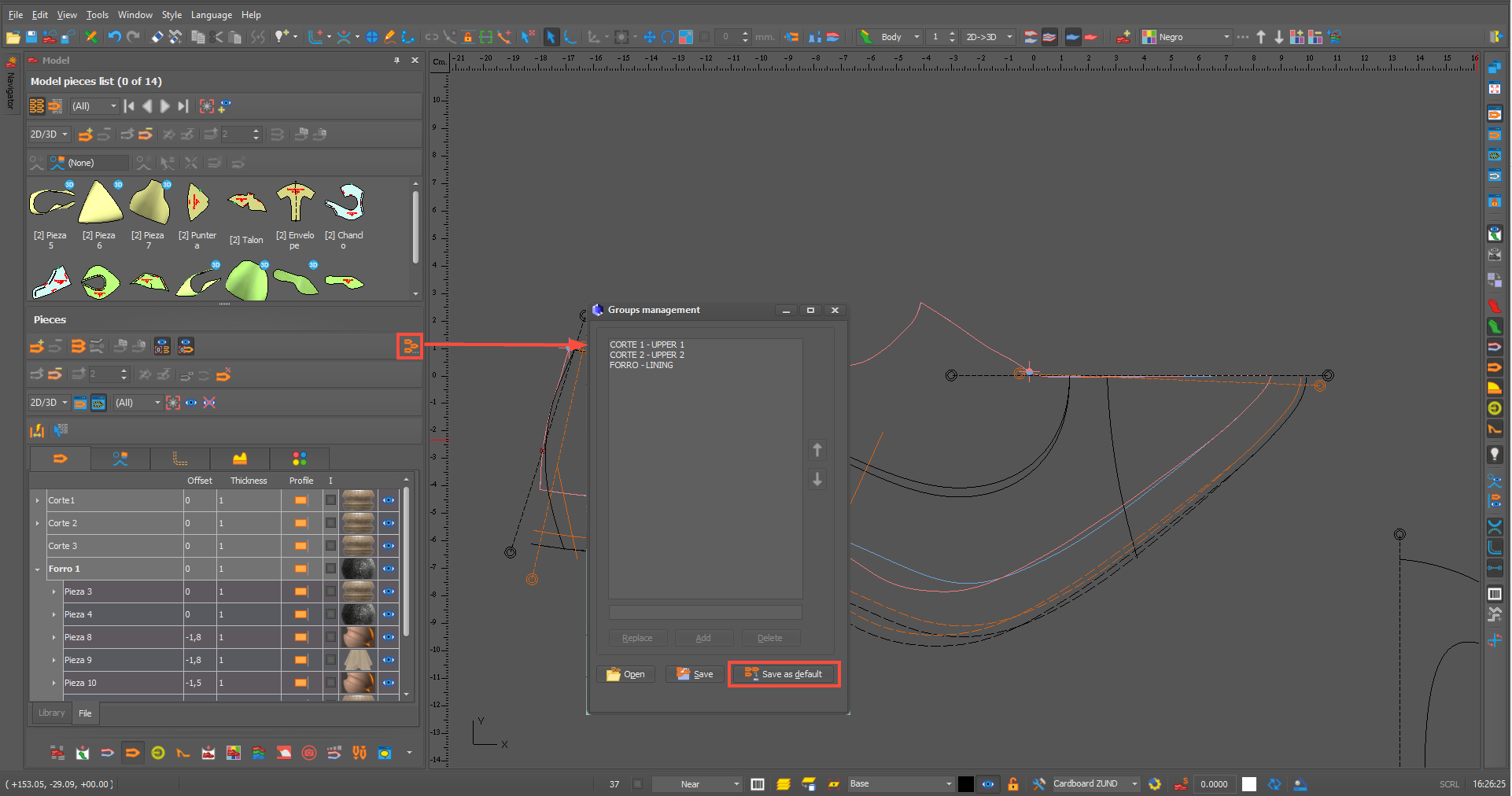Tick the checkbox in Corte 2 row
The image size is (1512, 796).
pos(331,523)
